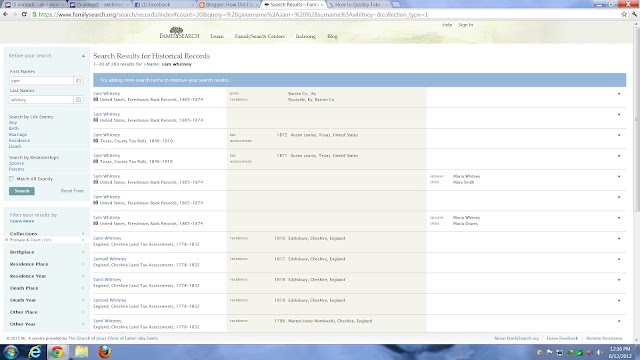Expand details of 1871 Austin county record
Image resolution: width=640 pixels, height=360 pixels.
[619, 156]
